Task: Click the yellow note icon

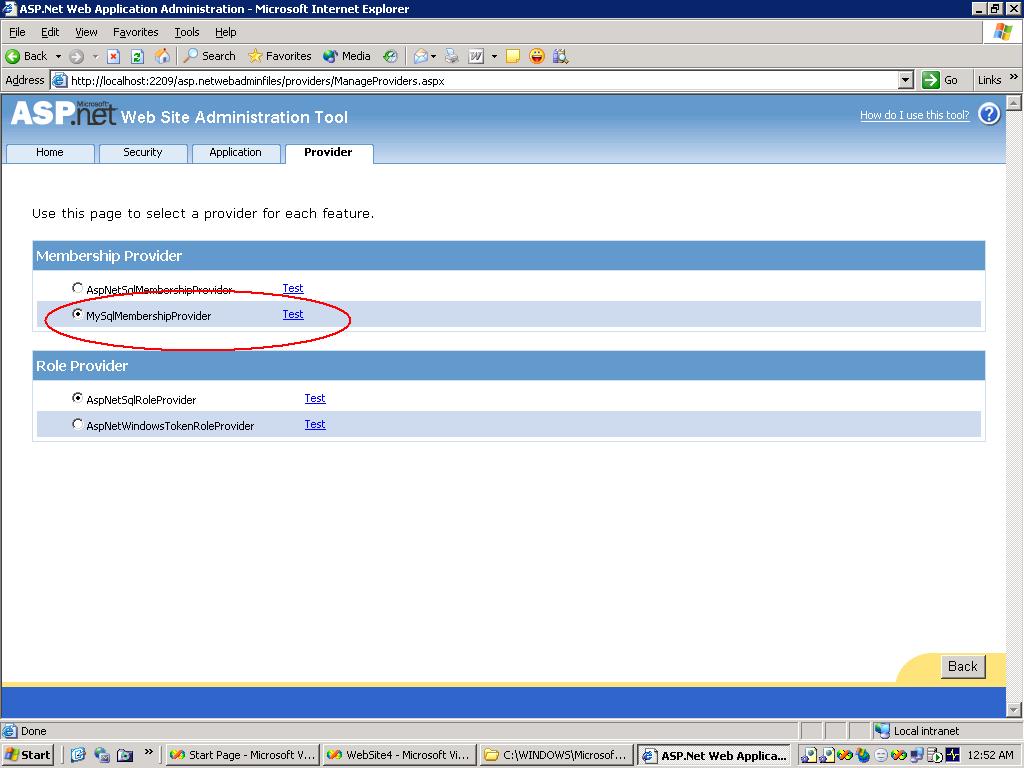Action: (x=513, y=57)
